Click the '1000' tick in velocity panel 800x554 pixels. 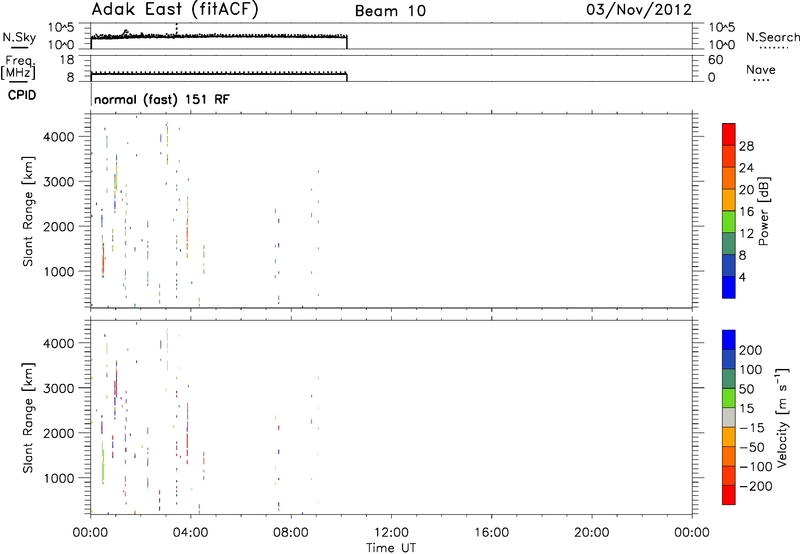coord(58,478)
